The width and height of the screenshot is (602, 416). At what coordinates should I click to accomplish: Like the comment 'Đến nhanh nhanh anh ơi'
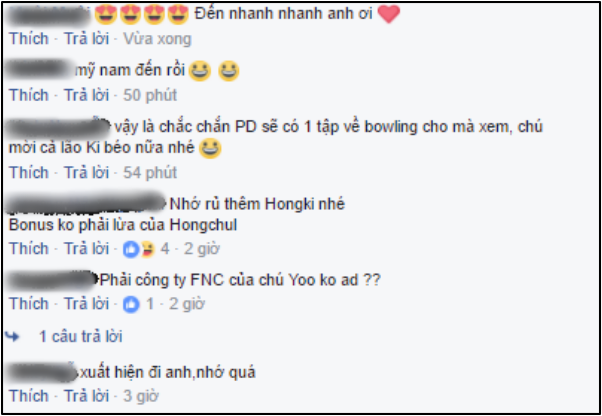coord(29,39)
